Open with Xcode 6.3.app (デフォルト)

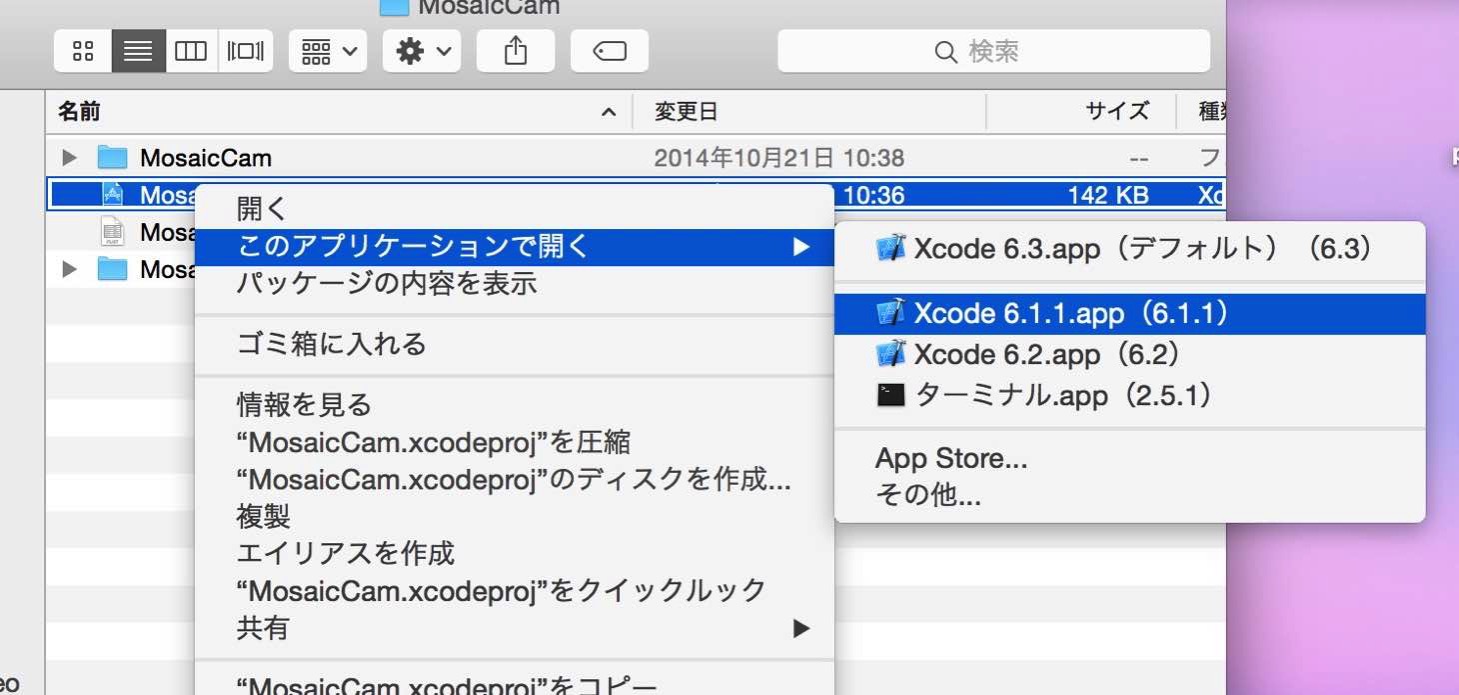pos(1130,249)
